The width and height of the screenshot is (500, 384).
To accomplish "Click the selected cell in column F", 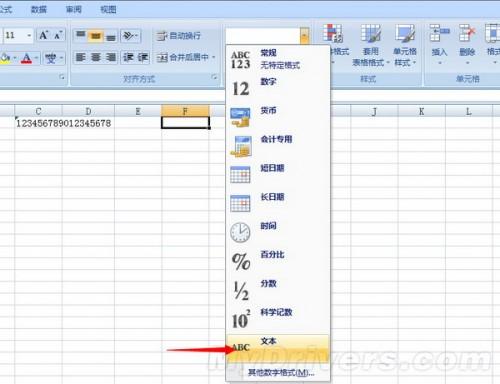I will click(185, 123).
